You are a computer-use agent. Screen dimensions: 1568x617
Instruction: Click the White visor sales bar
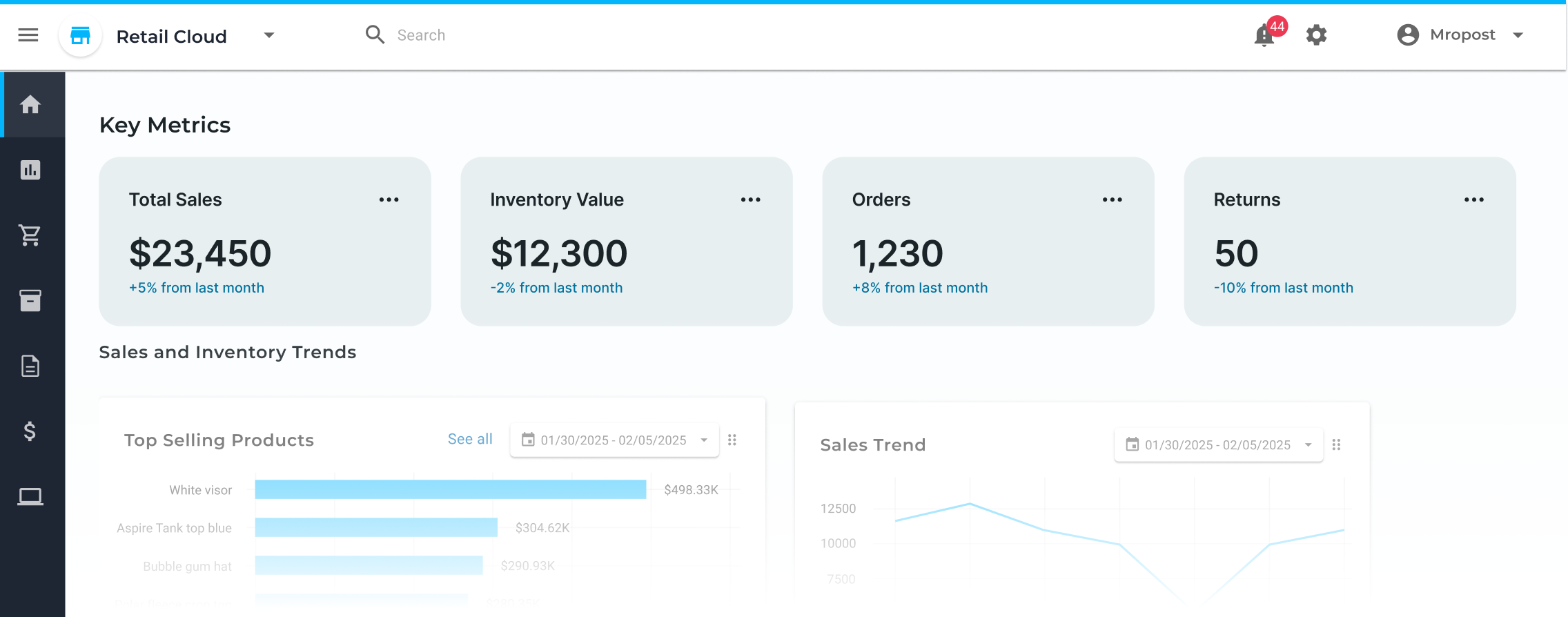click(450, 489)
